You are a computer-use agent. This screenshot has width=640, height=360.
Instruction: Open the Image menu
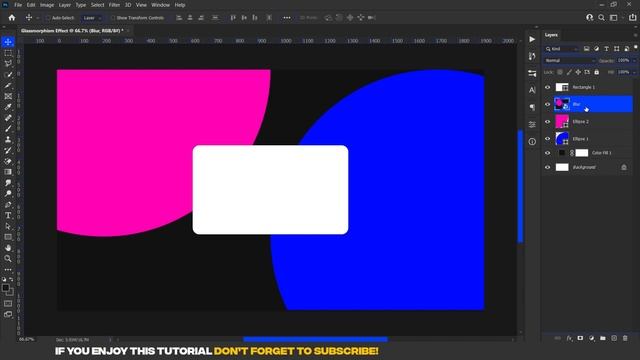click(47, 5)
